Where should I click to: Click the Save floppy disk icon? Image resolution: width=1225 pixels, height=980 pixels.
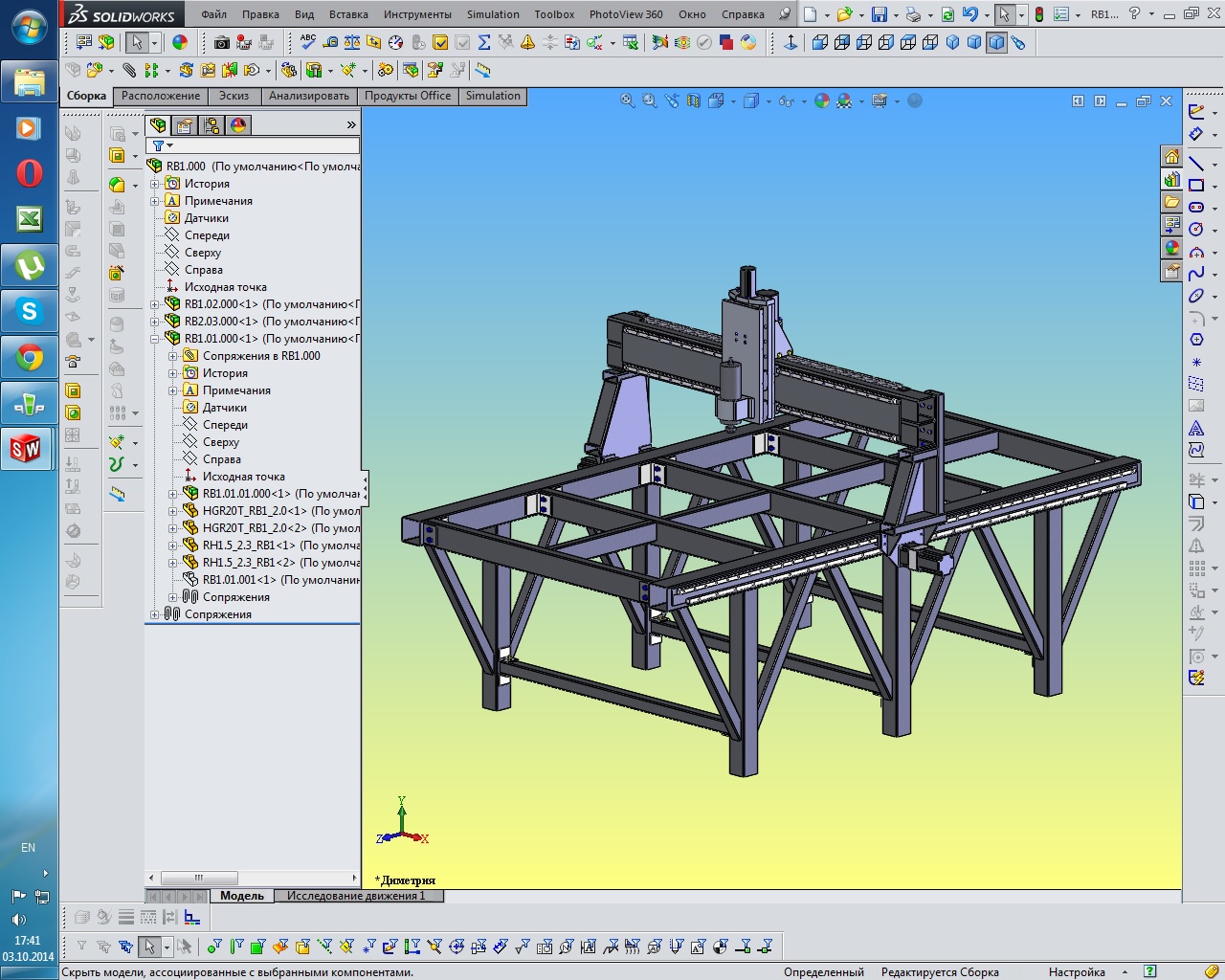point(879,14)
